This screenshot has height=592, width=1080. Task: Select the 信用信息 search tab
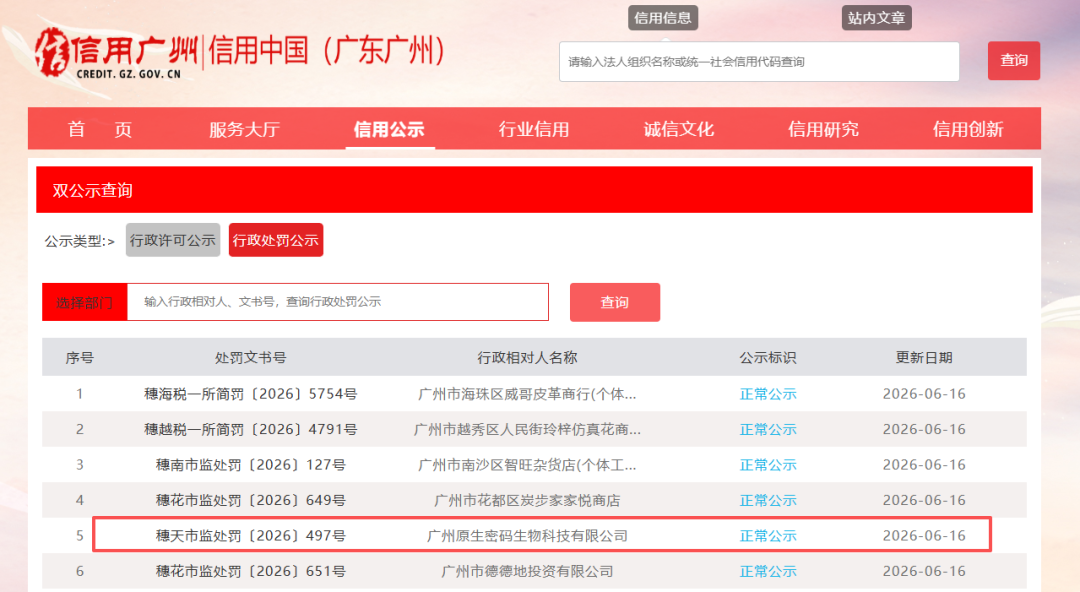663,18
